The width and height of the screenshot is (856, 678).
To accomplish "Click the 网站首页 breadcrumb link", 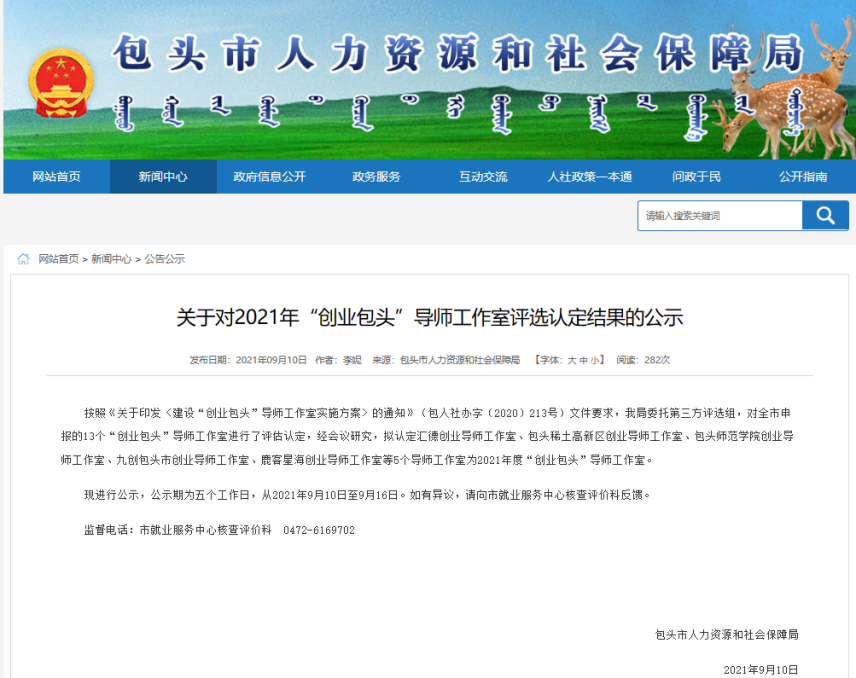I will 58,259.
